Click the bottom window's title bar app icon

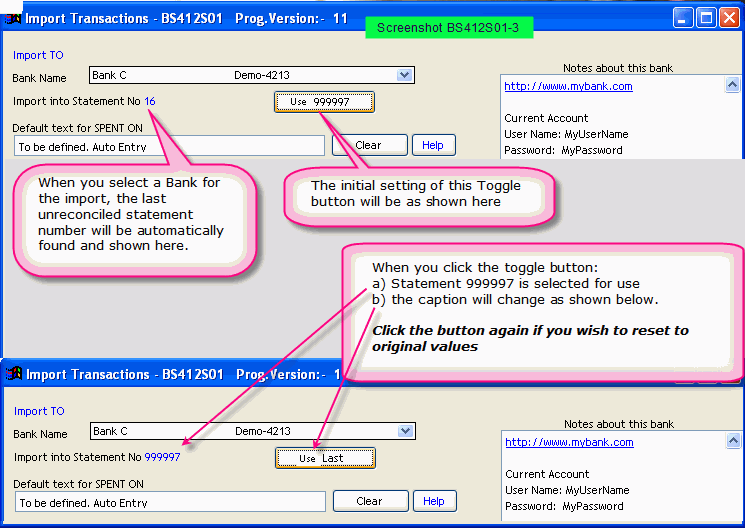[14, 374]
